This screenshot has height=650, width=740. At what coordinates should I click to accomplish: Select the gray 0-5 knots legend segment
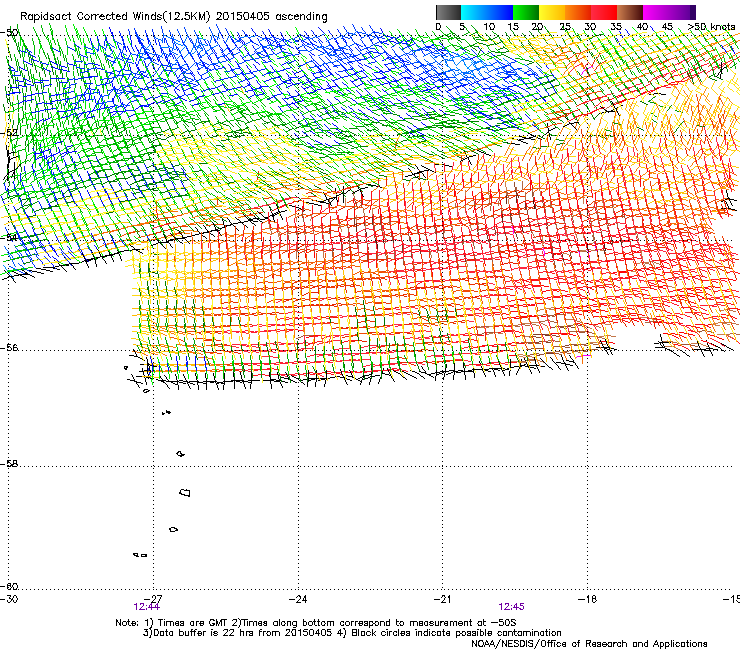coord(448,12)
